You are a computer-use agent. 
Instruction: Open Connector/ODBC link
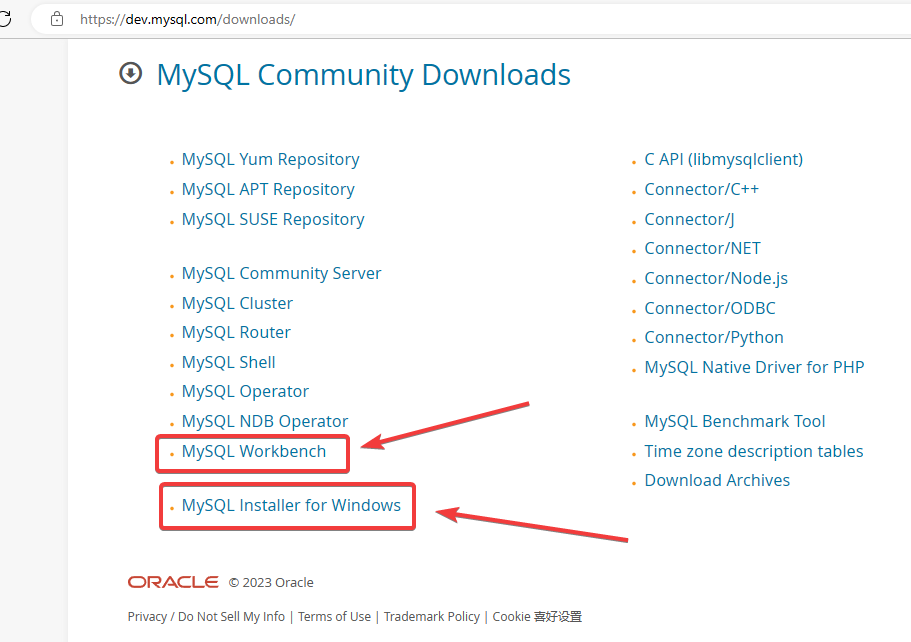[x=710, y=308]
